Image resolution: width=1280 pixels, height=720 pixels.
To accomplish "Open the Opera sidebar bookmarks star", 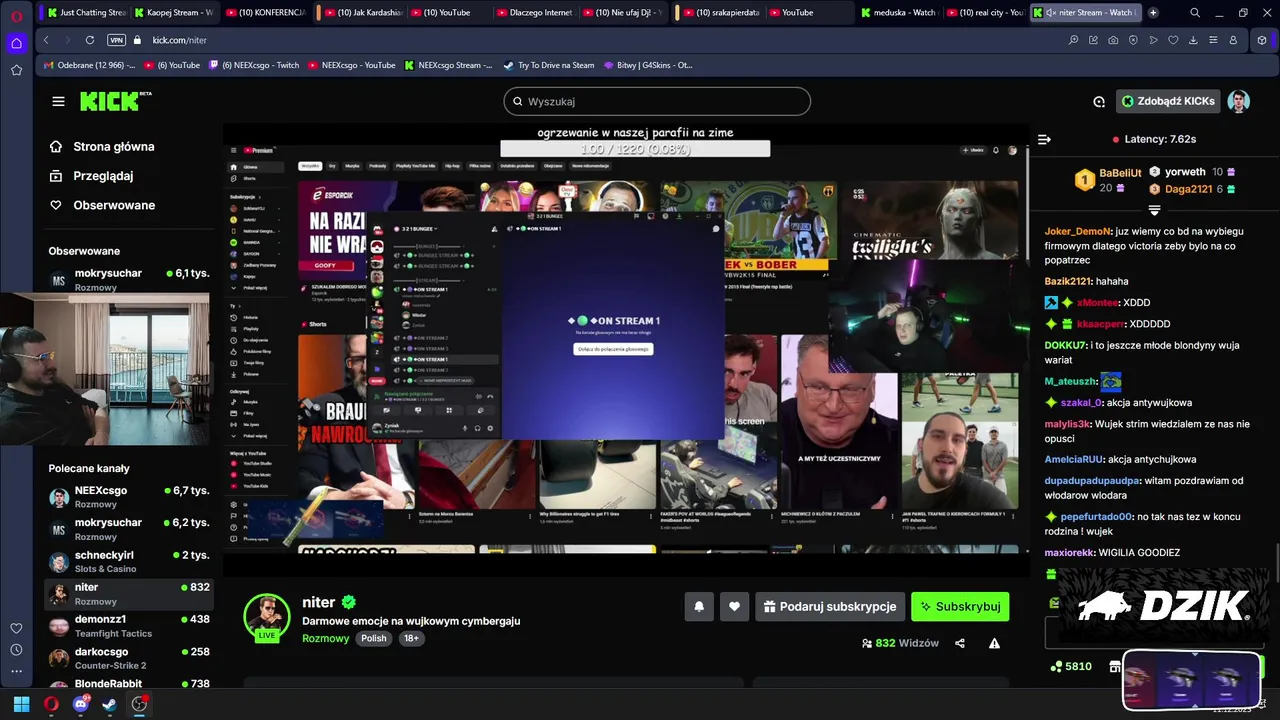I will (16, 70).
